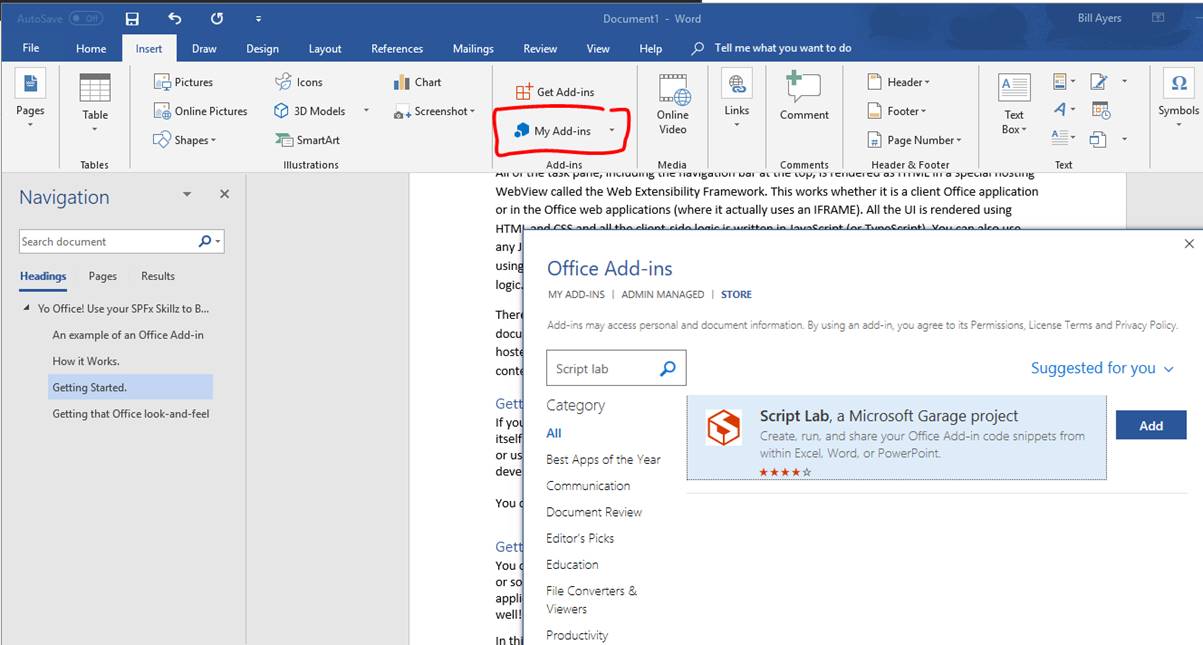Click the Redo icon in title bar
Viewport: 1203px width, 645px height.
[217, 18]
